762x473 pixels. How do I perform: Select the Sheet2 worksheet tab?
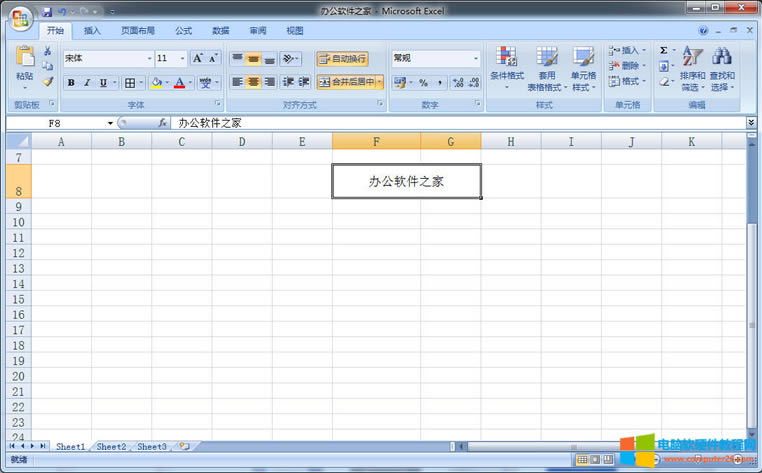pyautogui.click(x=111, y=446)
